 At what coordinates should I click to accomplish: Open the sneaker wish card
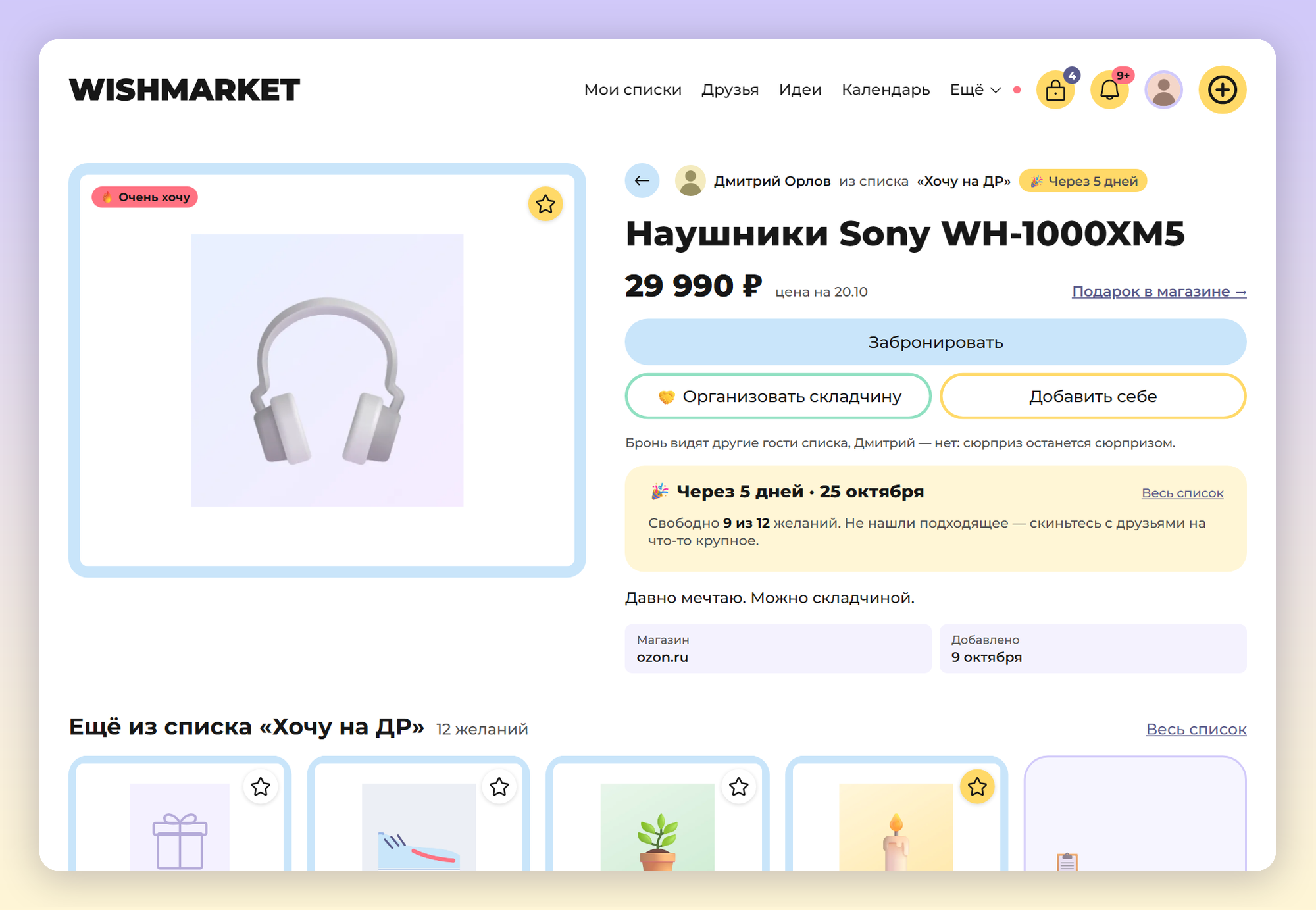tap(418, 814)
